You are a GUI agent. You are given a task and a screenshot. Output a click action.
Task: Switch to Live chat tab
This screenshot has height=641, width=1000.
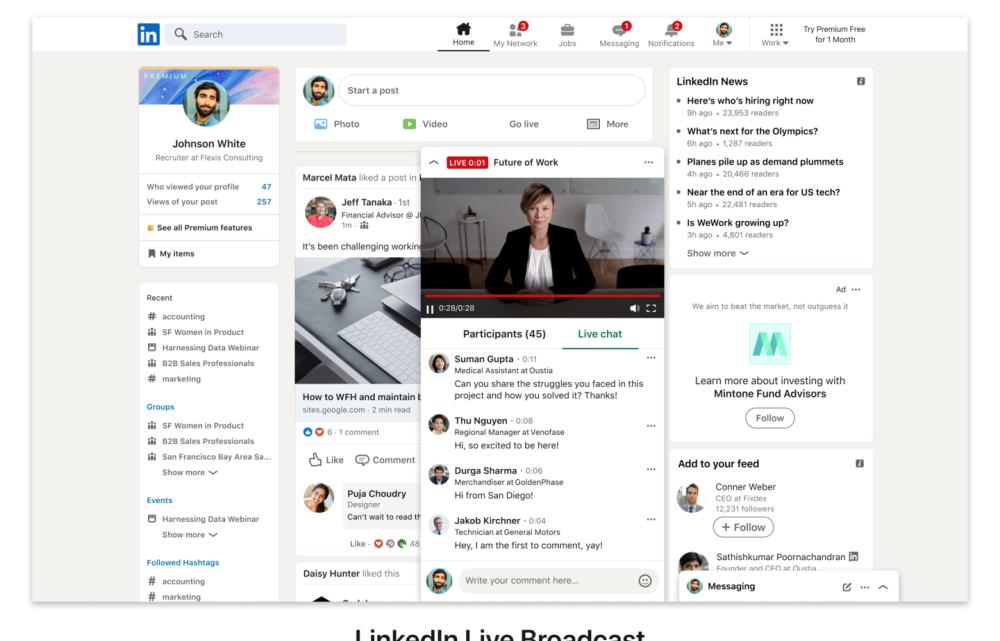coord(599,334)
